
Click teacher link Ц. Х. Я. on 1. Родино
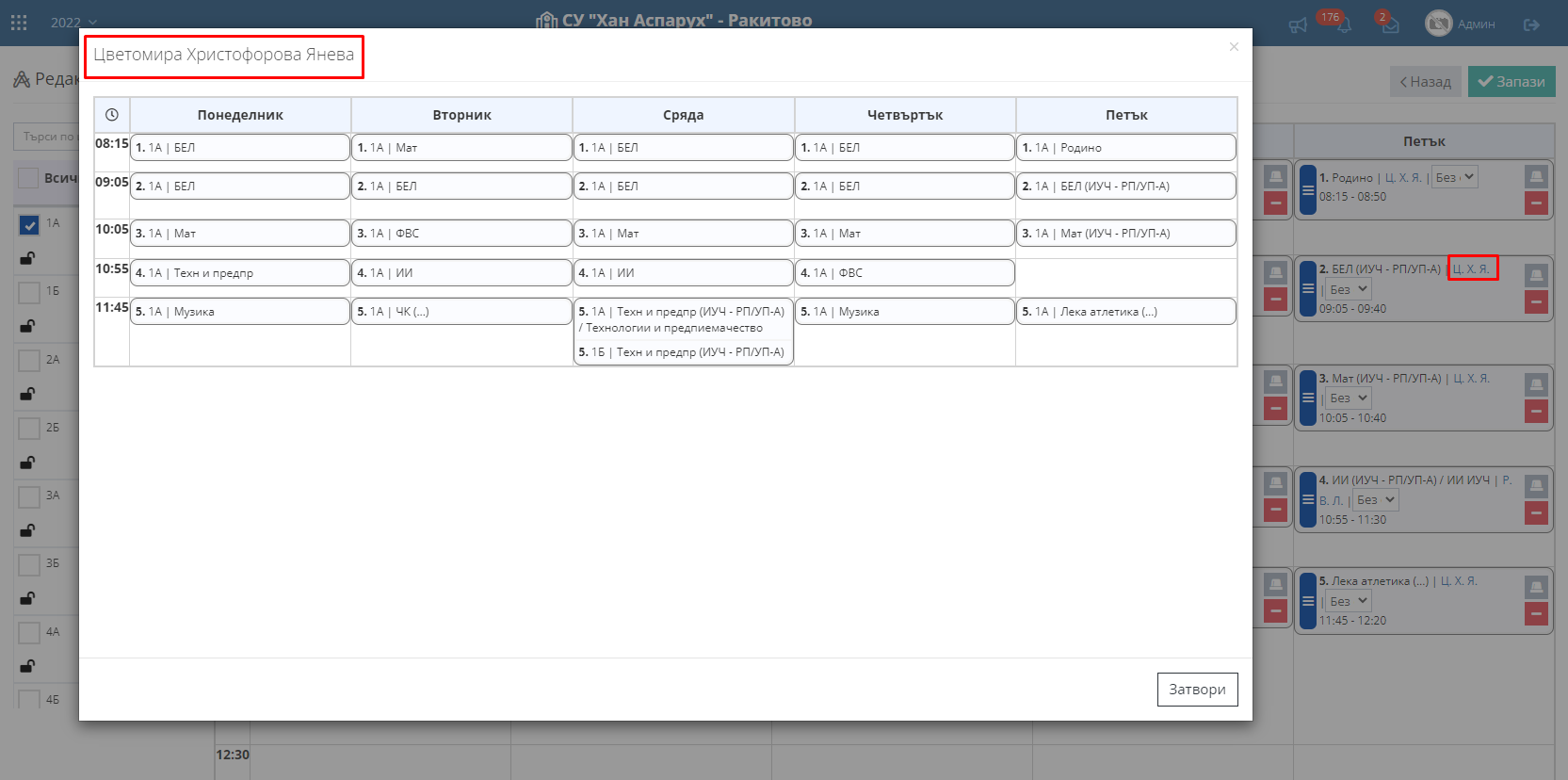[x=1403, y=178]
